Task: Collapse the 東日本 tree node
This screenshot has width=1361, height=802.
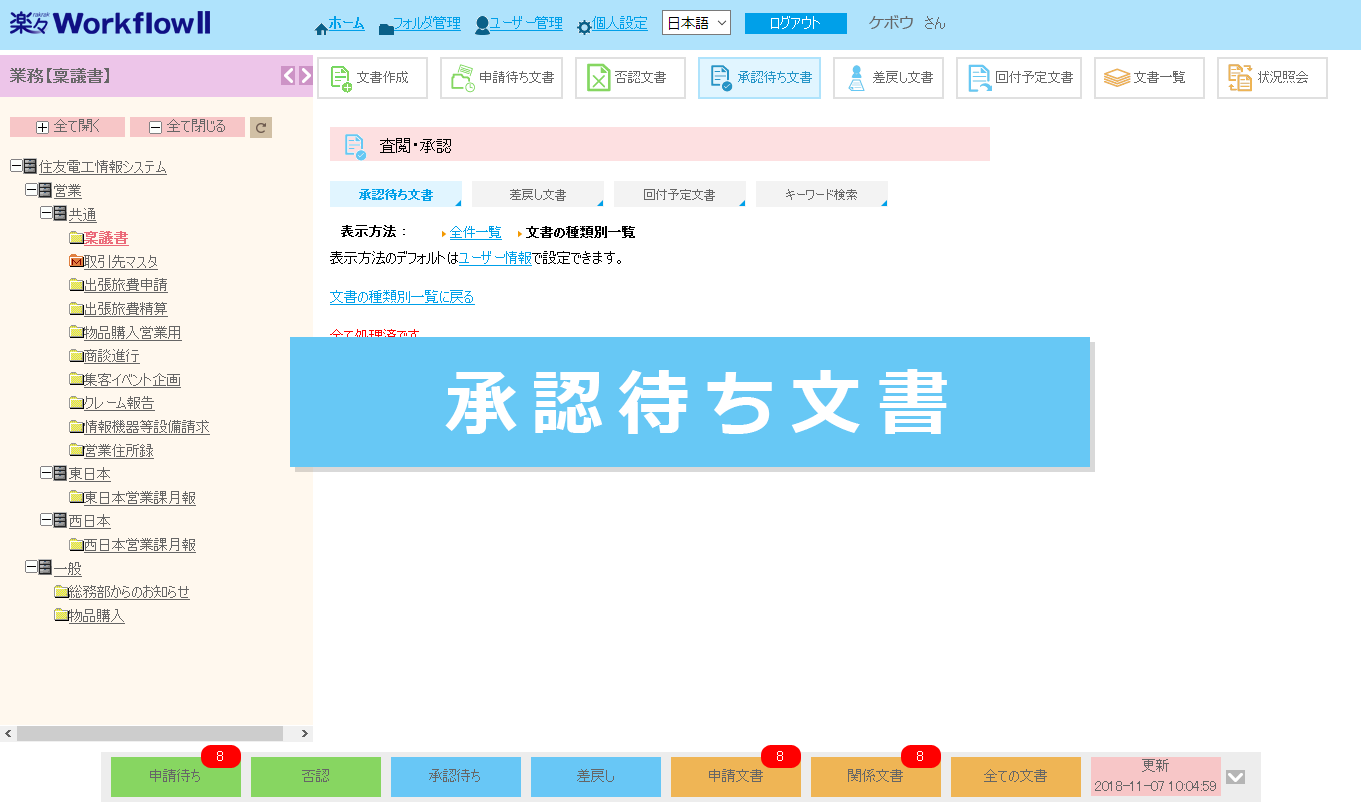Action: pos(46,473)
